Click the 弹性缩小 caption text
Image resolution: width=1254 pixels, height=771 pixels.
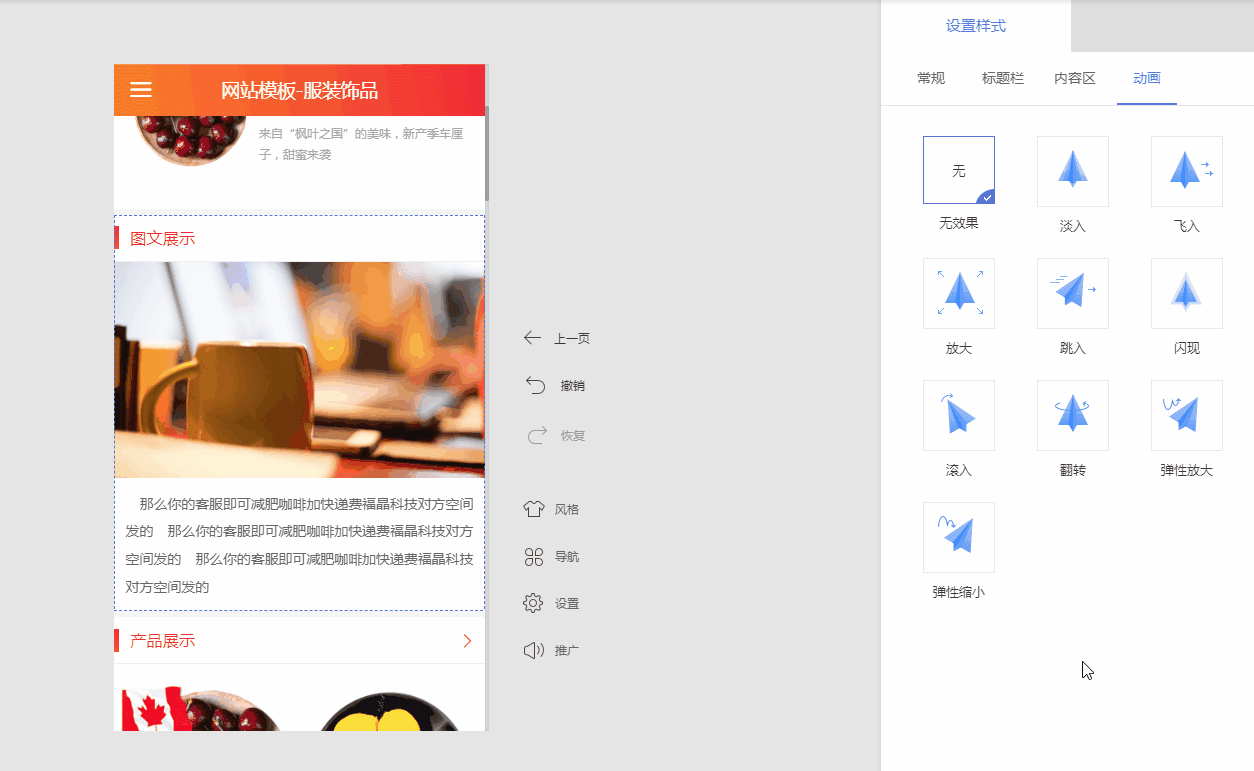coord(959,592)
